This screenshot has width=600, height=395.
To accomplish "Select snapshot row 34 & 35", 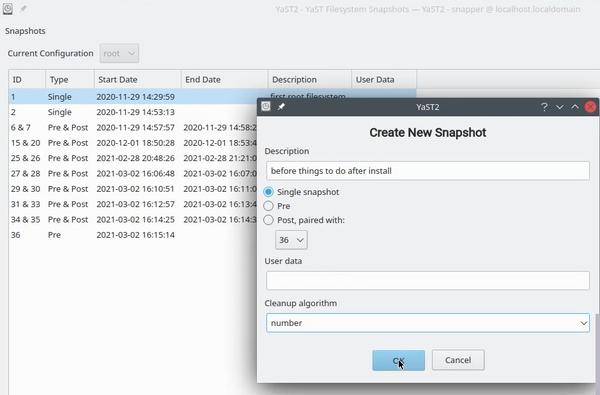I will [133, 219].
